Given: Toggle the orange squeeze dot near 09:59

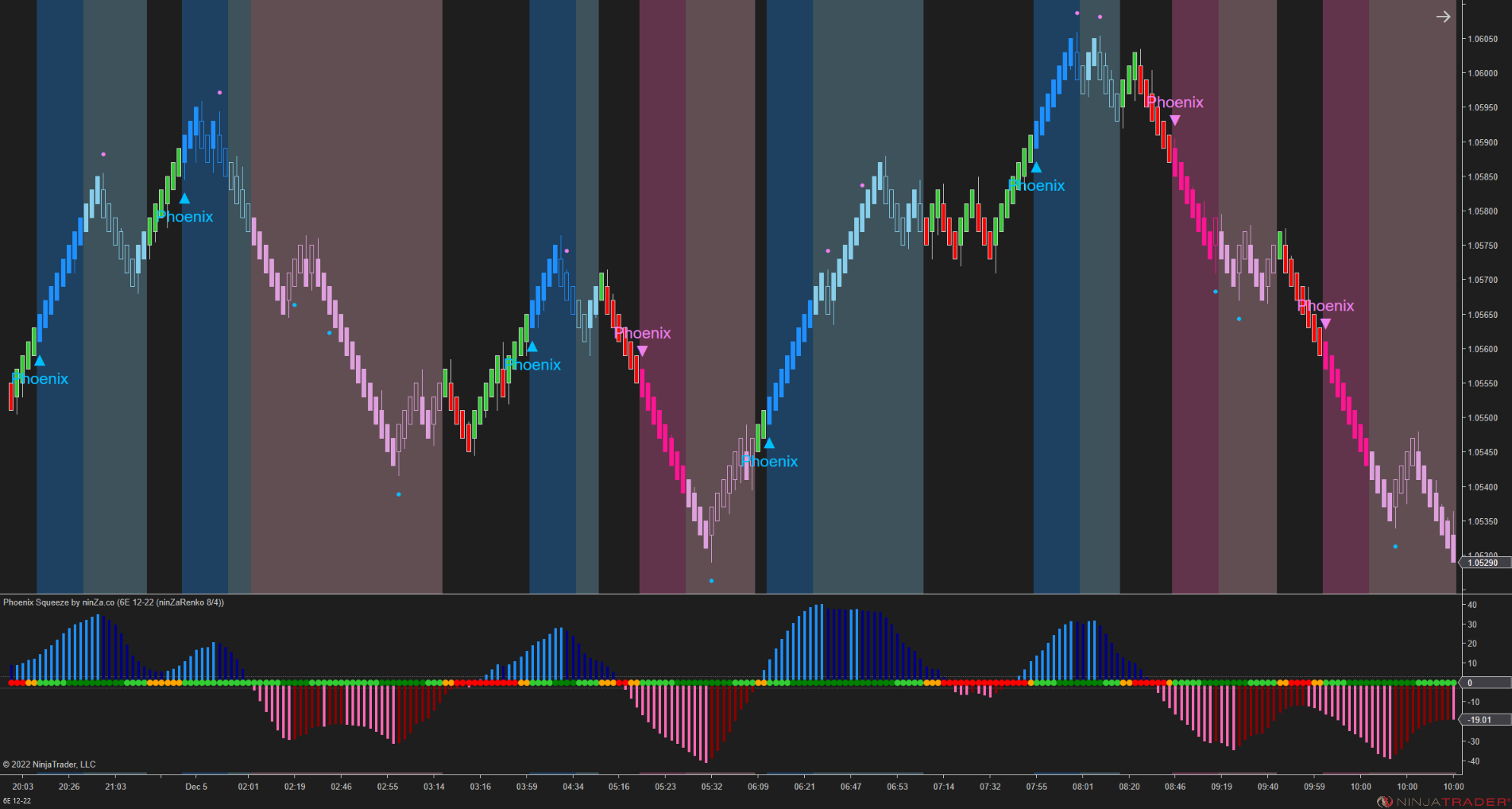Looking at the screenshot, I should 1316,682.
